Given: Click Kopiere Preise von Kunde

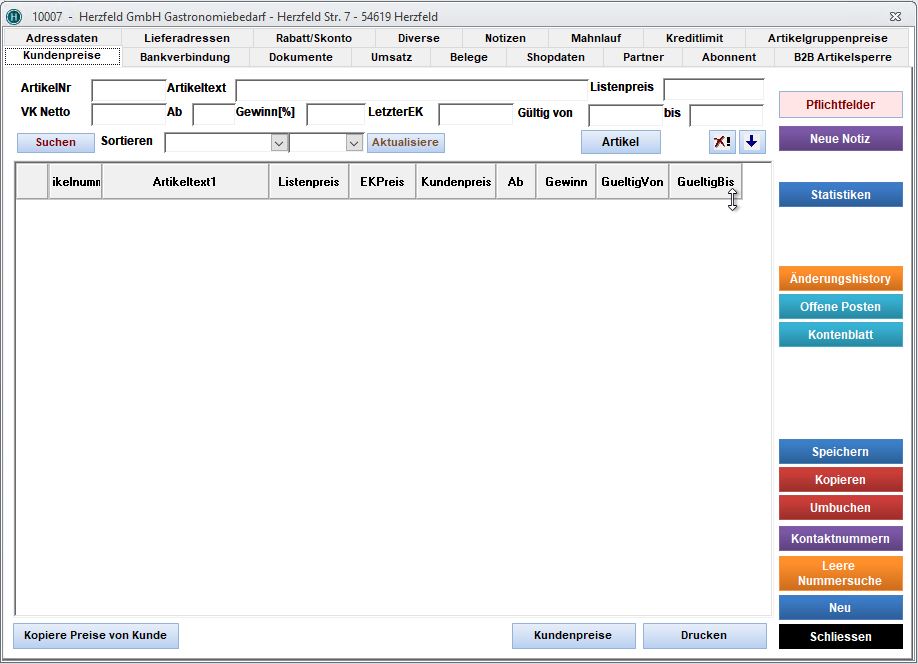Looking at the screenshot, I should pyautogui.click(x=96, y=635).
